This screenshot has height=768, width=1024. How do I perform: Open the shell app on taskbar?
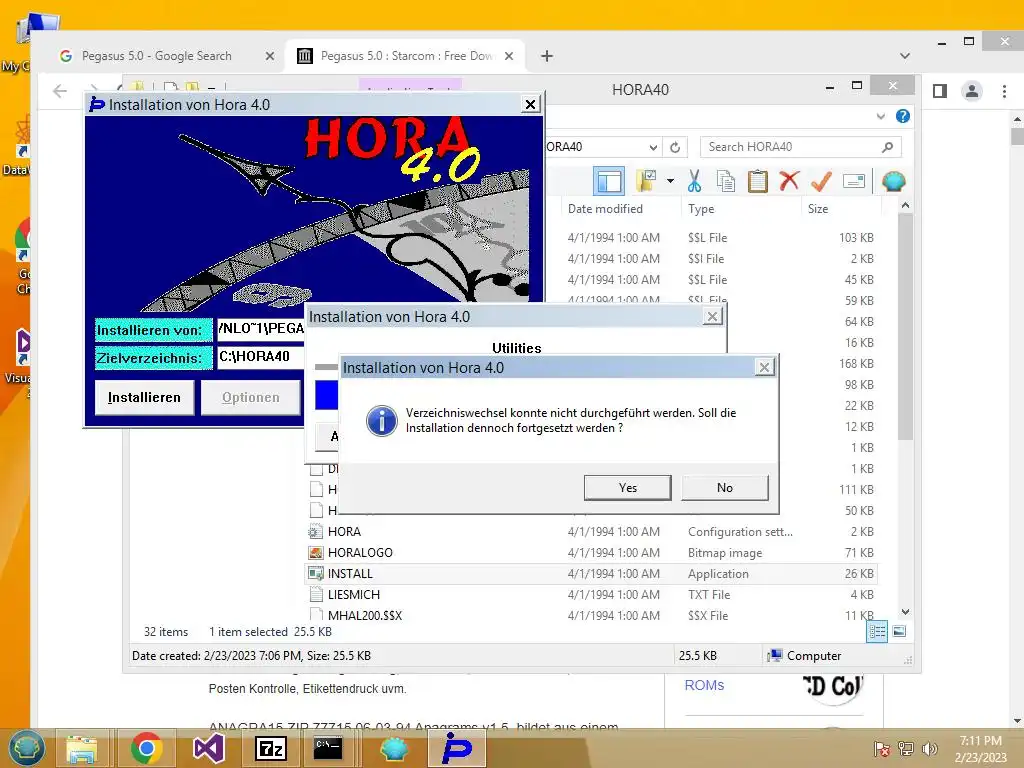coord(394,748)
